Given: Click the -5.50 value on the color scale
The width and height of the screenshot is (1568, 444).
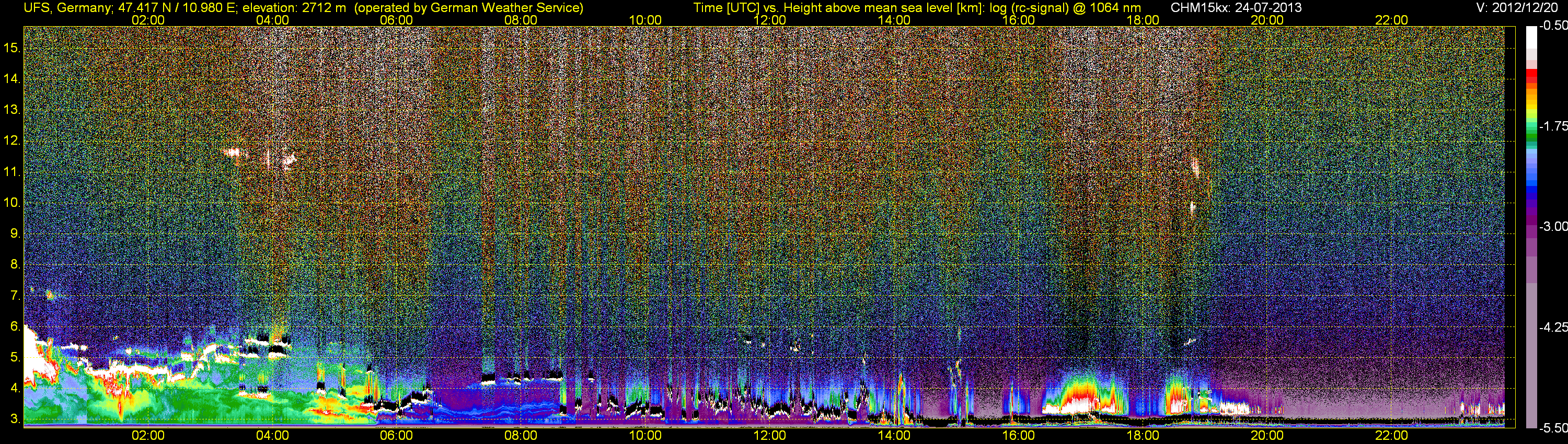Looking at the screenshot, I should tap(1553, 428).
